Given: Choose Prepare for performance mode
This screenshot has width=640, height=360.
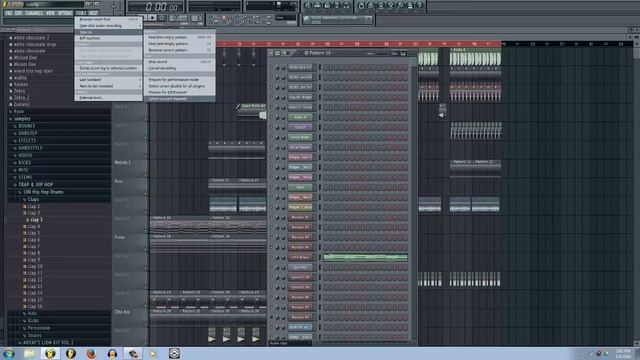Looking at the screenshot, I should 179,80.
